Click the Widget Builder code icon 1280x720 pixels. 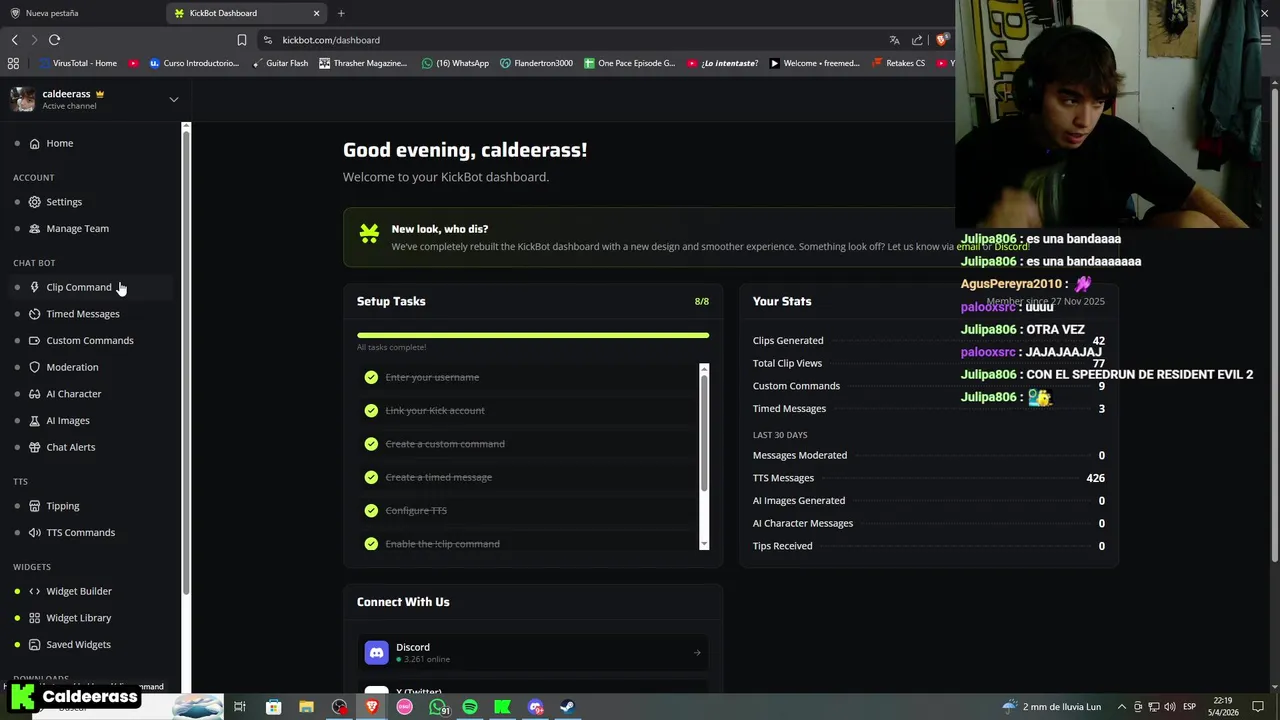(34, 591)
